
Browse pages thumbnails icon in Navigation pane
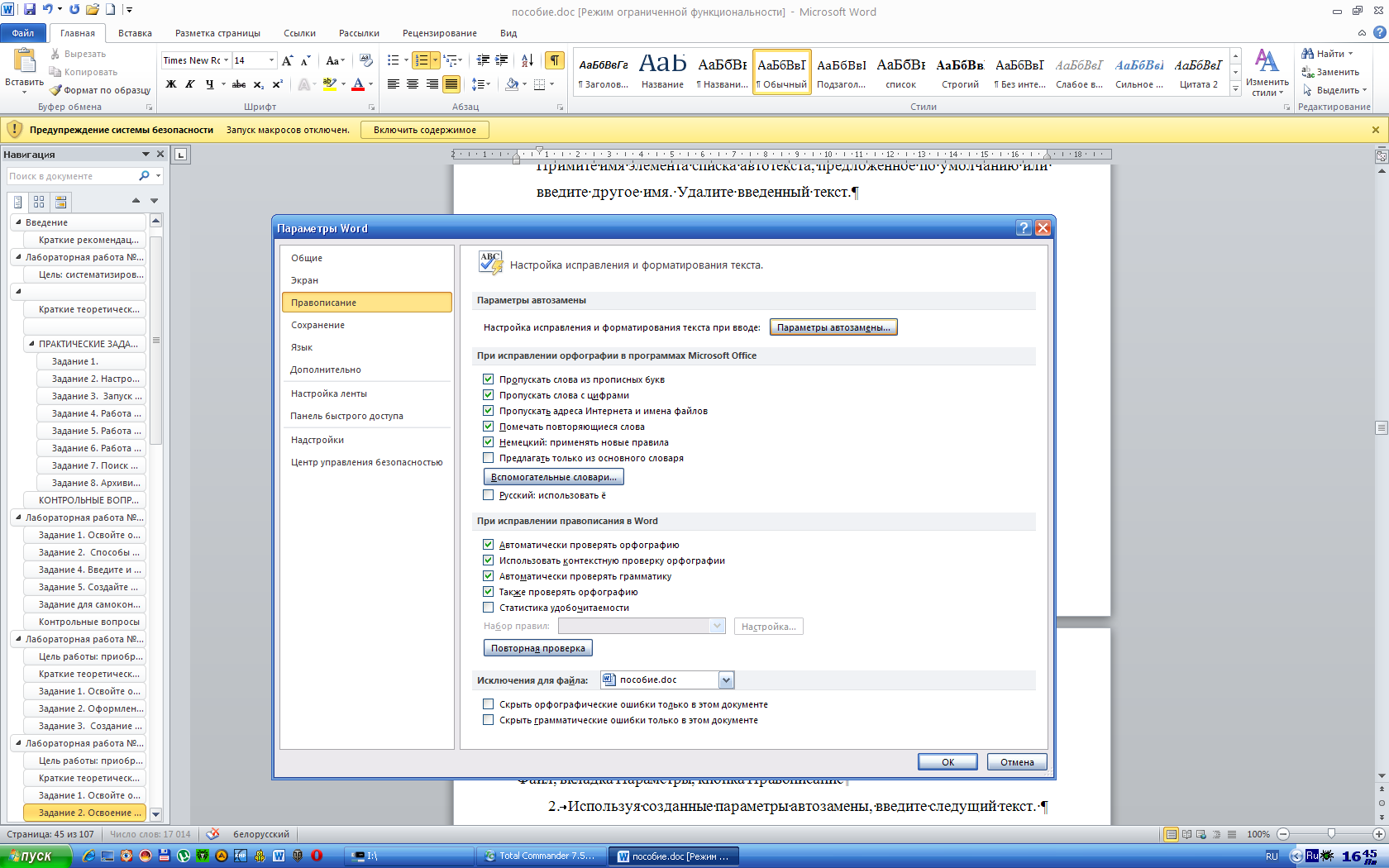click(x=39, y=201)
